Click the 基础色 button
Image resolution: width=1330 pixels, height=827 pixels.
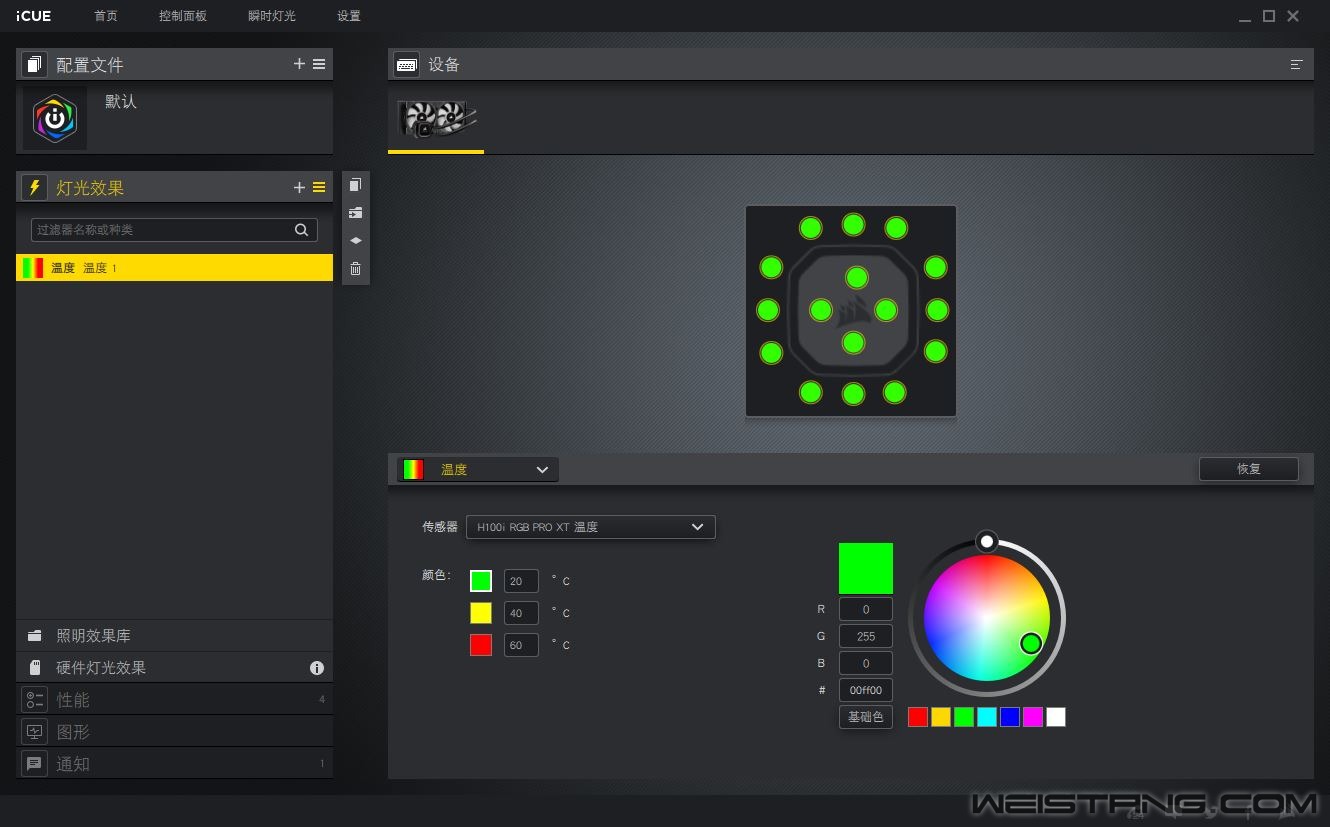pyautogui.click(x=866, y=717)
